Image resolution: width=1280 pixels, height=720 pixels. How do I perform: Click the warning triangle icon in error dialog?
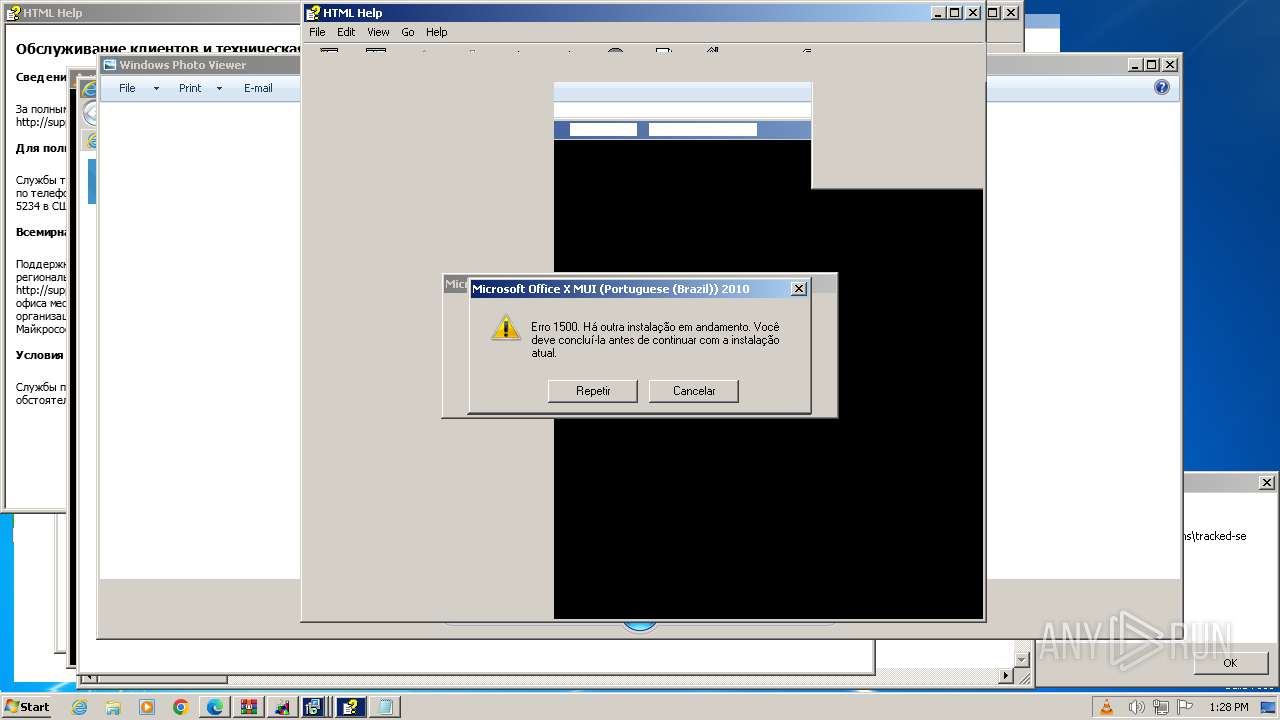click(x=506, y=327)
